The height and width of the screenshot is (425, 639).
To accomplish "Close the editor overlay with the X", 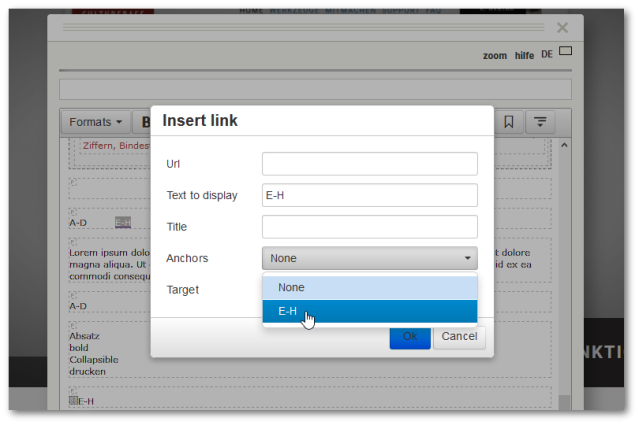I will click(562, 28).
